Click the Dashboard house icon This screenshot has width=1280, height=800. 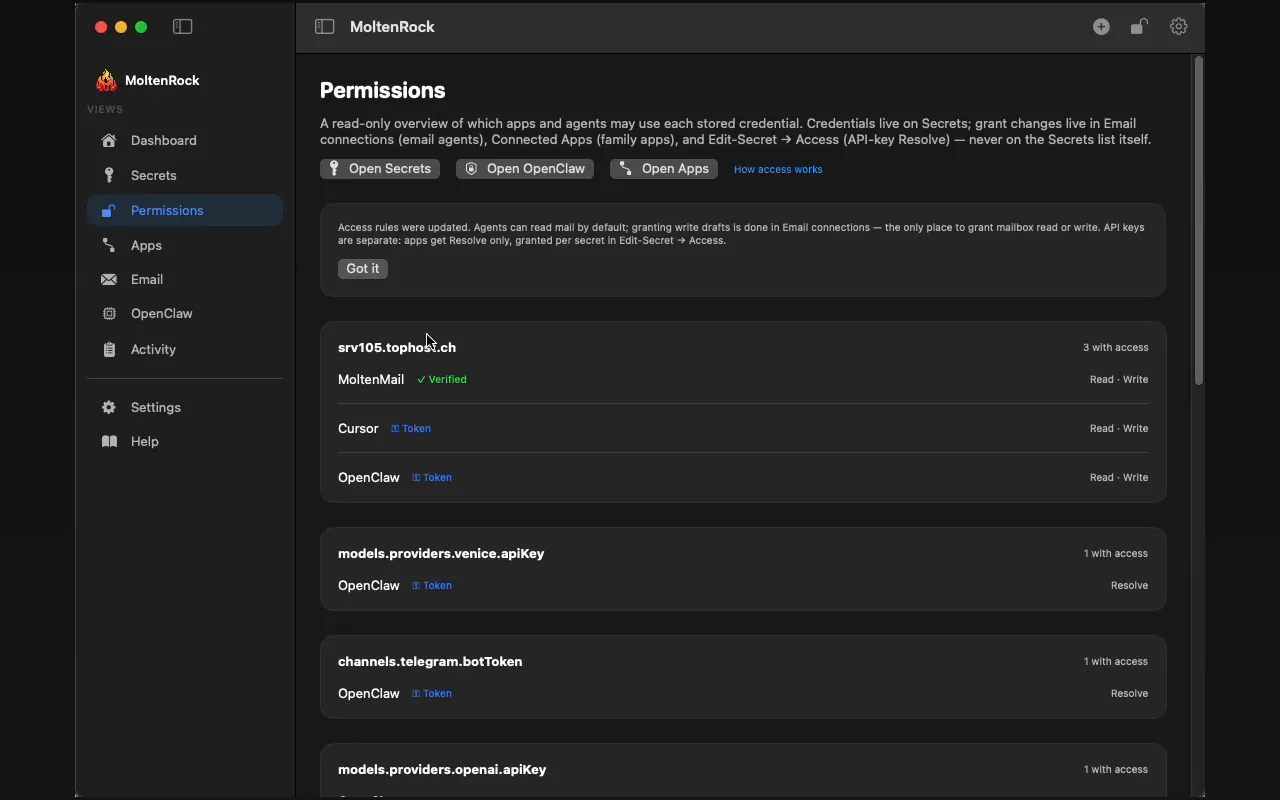109,141
